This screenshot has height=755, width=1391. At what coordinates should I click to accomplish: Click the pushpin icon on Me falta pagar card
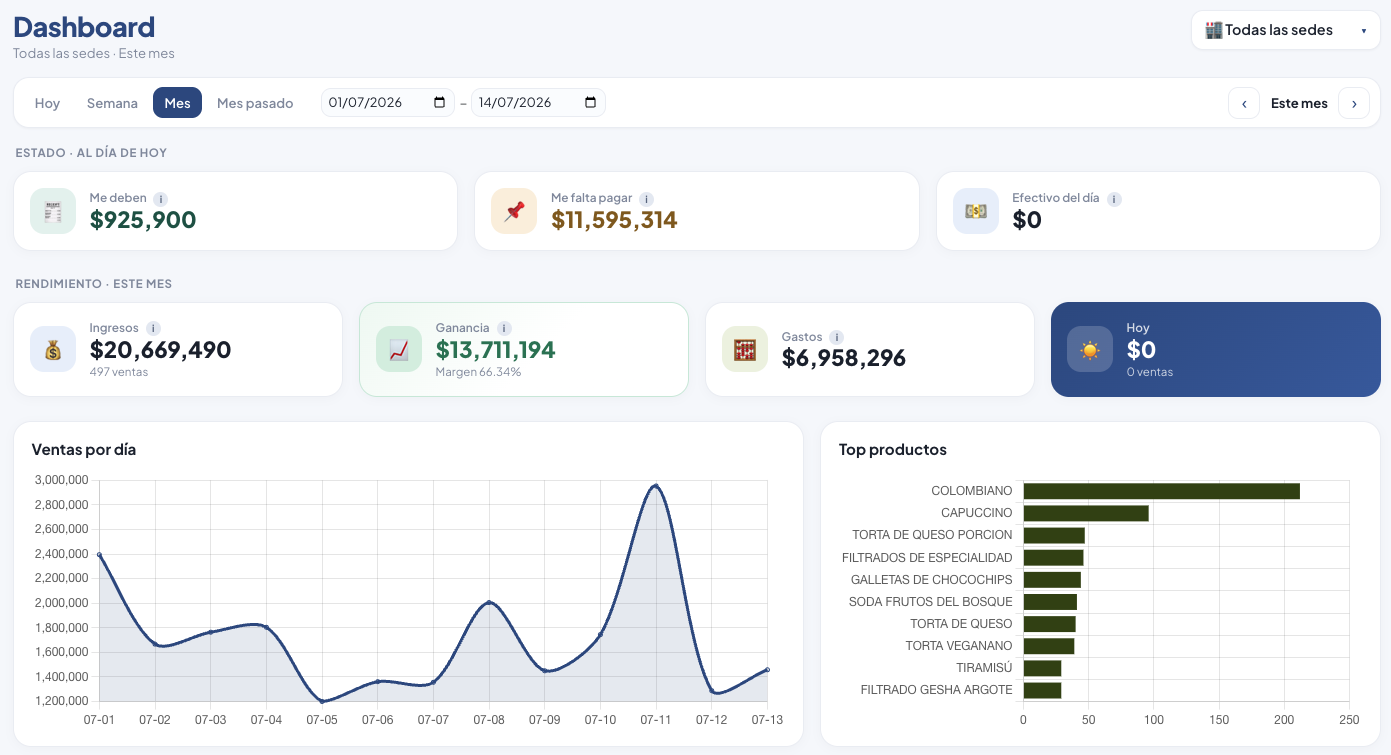(x=514, y=211)
